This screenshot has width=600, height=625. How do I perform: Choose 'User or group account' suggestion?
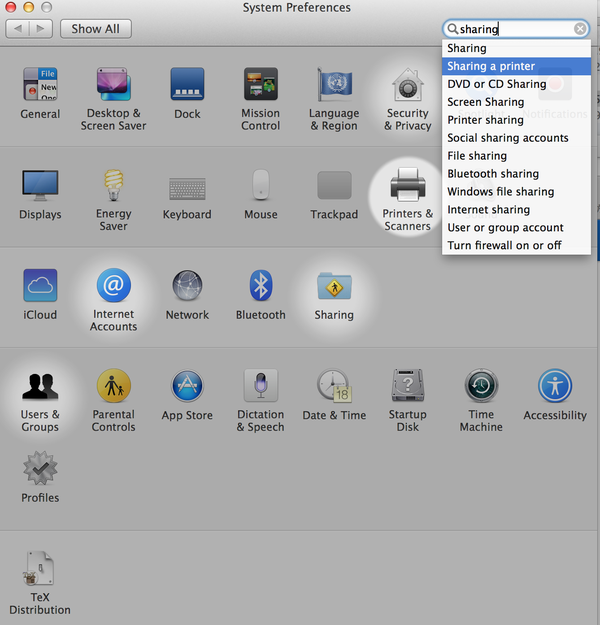pos(516,228)
